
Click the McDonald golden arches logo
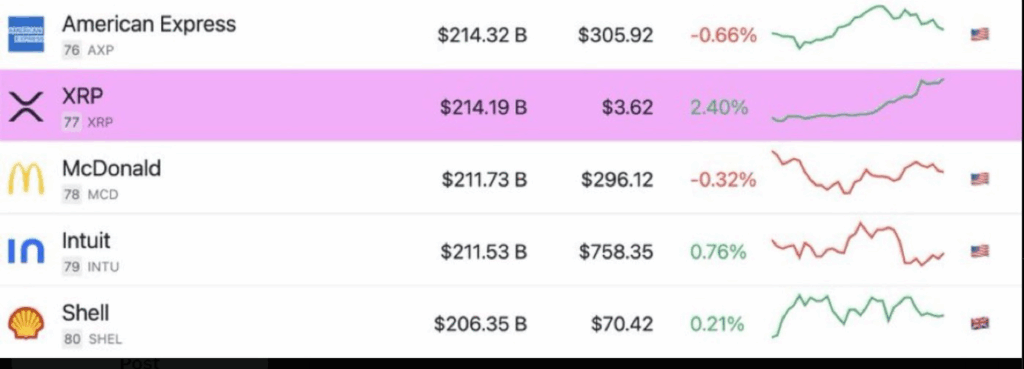click(26, 178)
